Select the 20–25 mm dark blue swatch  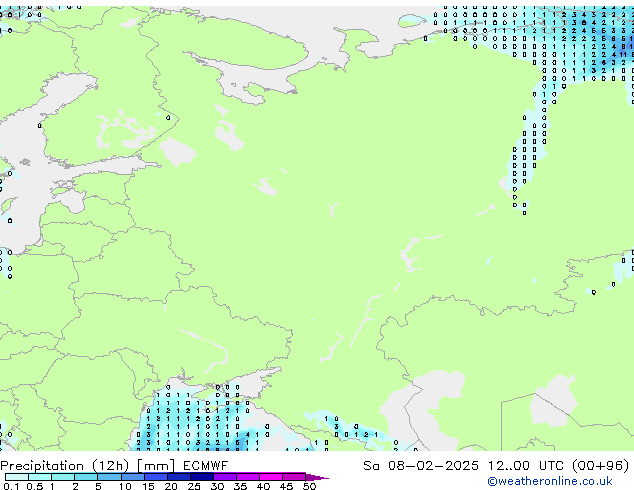point(179,477)
